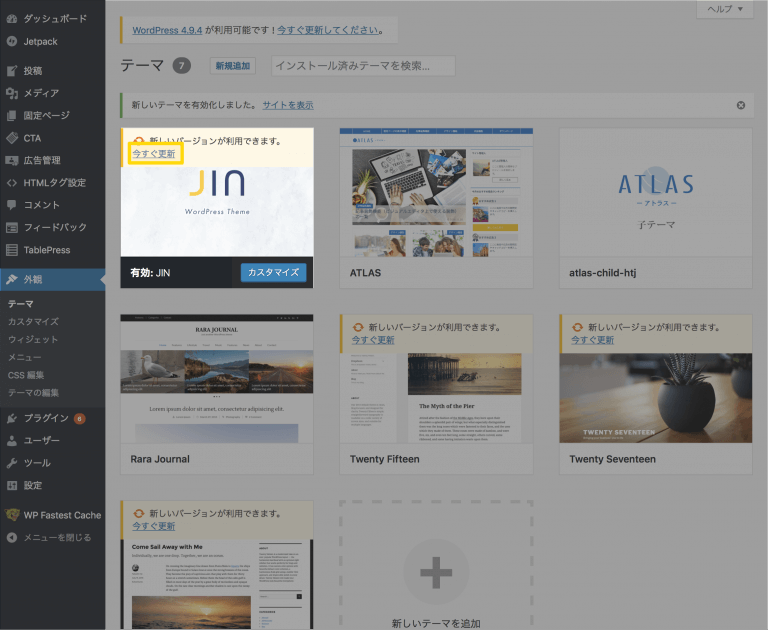Open カスタマイズ submenu under 外観
Screen dimensions: 768x630
[x=33, y=321]
